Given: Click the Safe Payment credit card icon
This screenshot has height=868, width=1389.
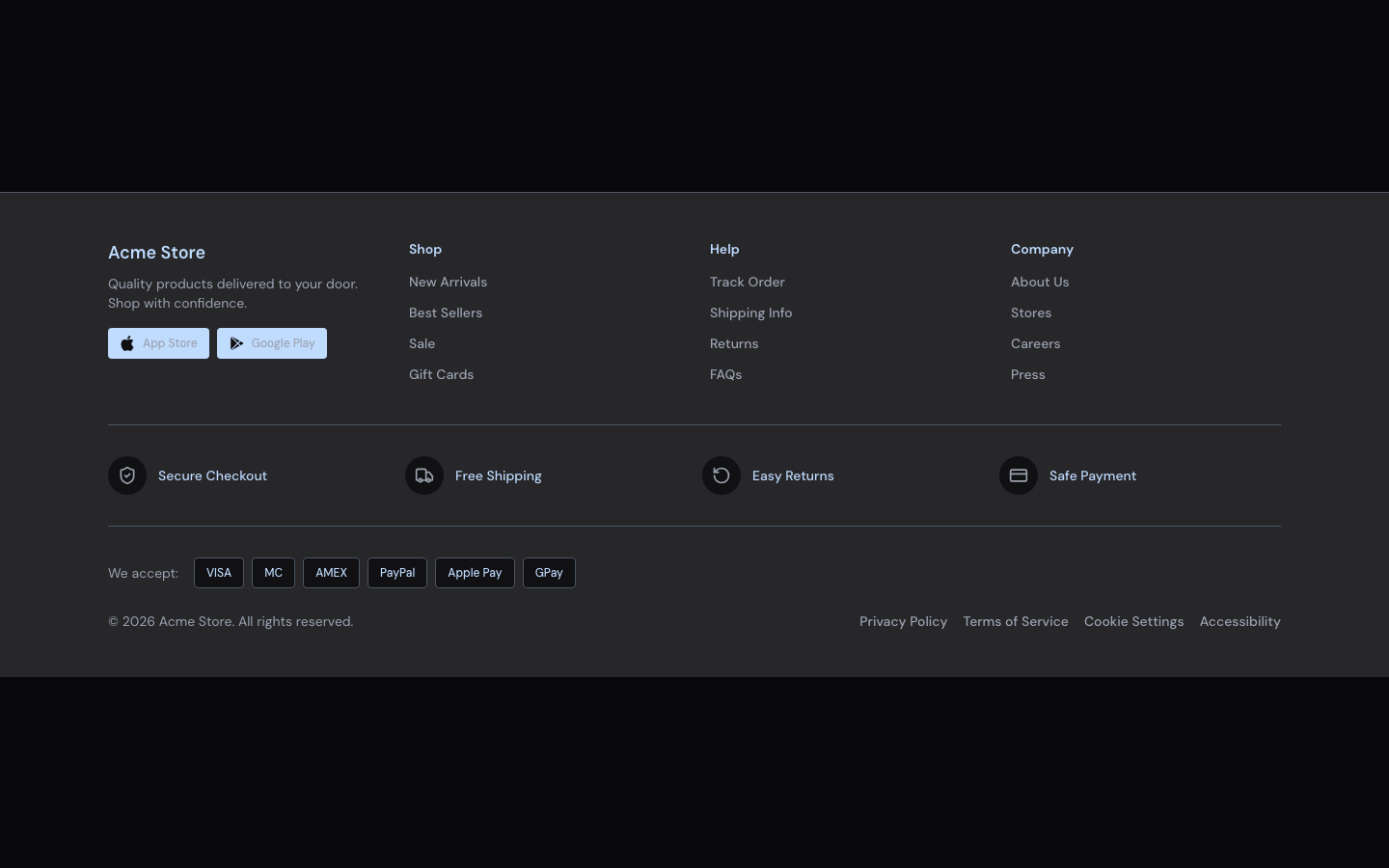Looking at the screenshot, I should click(1019, 475).
